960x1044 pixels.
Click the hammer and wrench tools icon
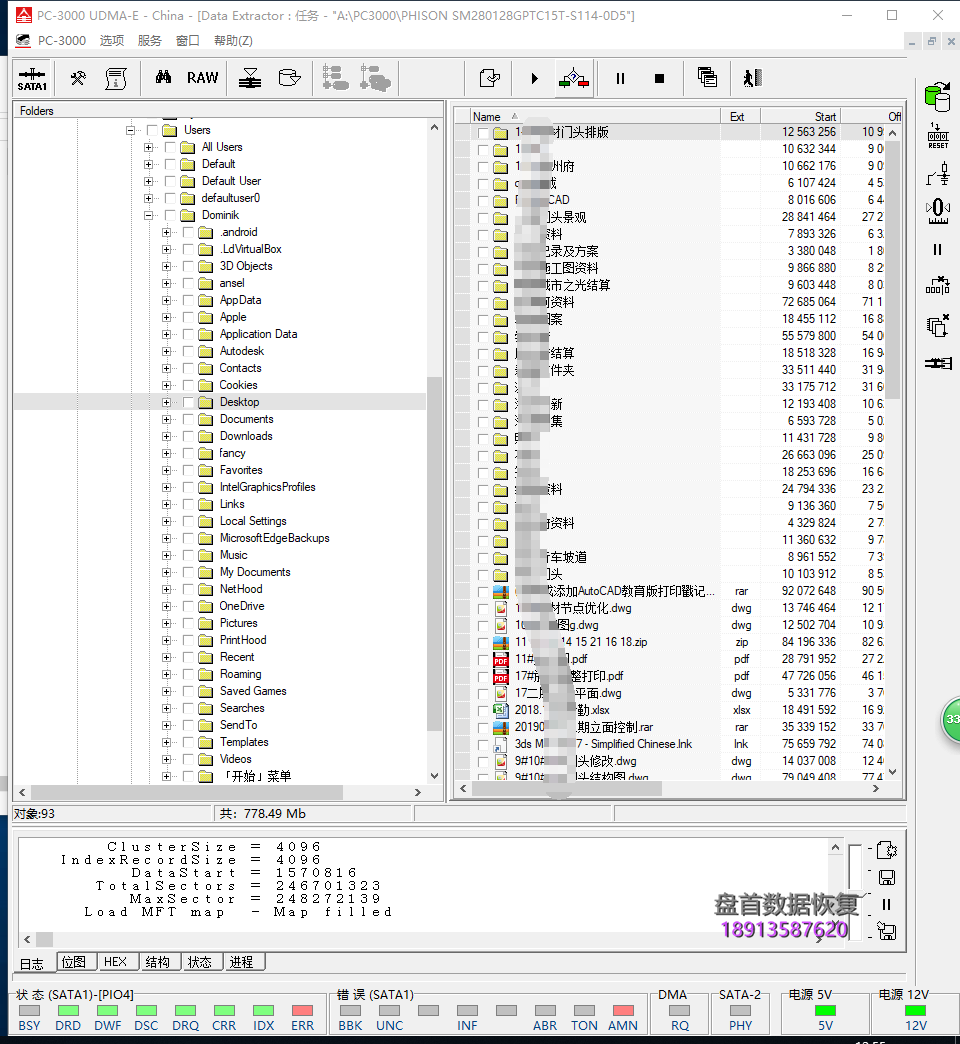coord(77,78)
